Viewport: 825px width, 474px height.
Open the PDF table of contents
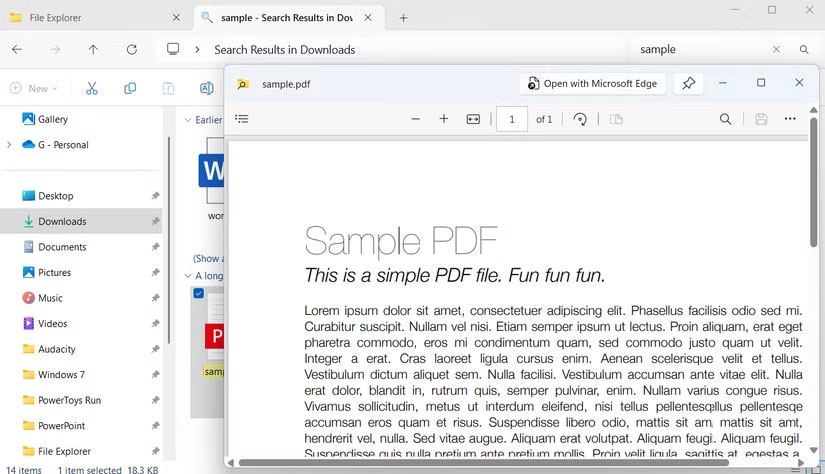point(242,119)
